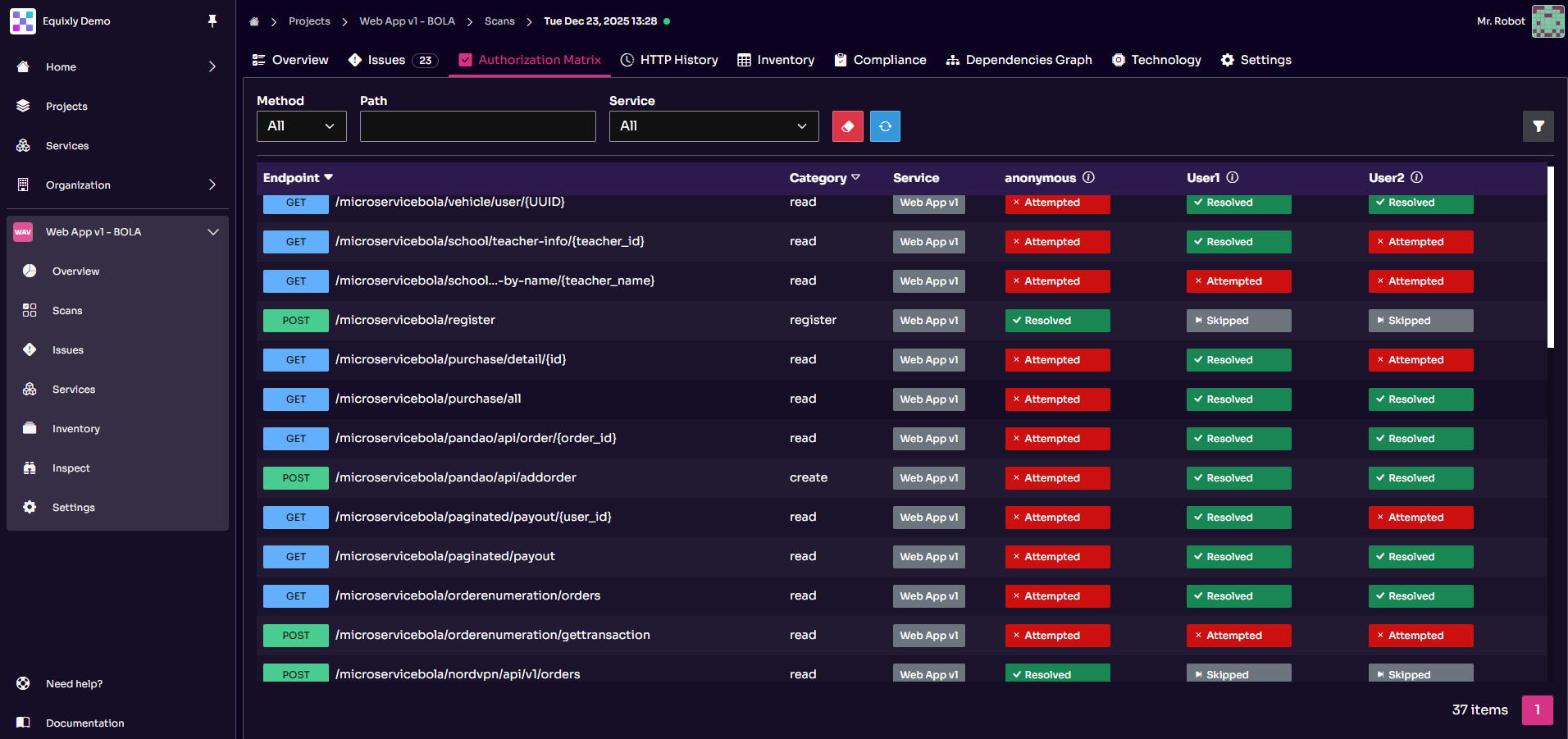The height and width of the screenshot is (739, 1568).
Task: Open the filter panel icon top right
Action: coord(1538,125)
